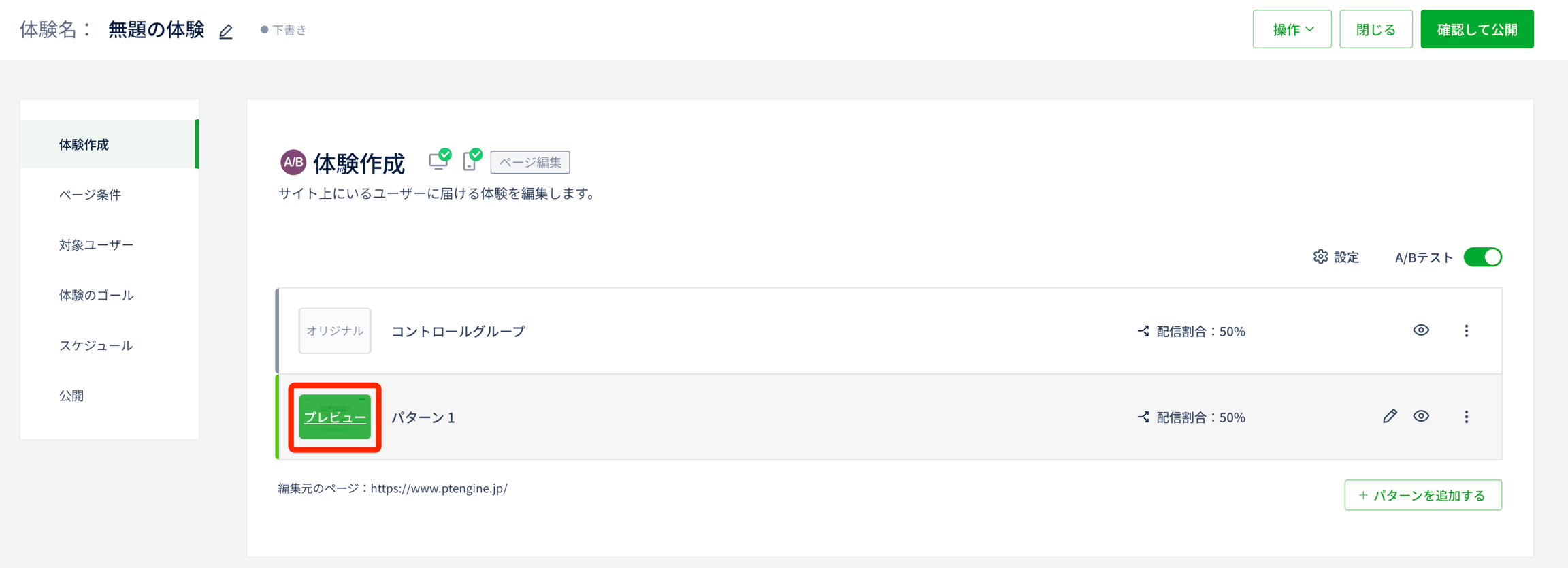
Task: Click the mobile device check icon
Action: point(472,160)
